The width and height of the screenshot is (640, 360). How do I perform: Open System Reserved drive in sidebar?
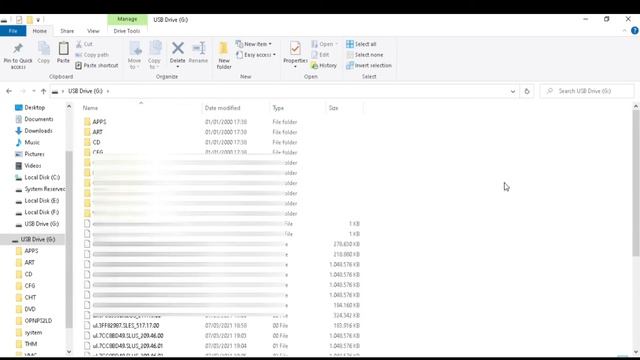[44, 189]
